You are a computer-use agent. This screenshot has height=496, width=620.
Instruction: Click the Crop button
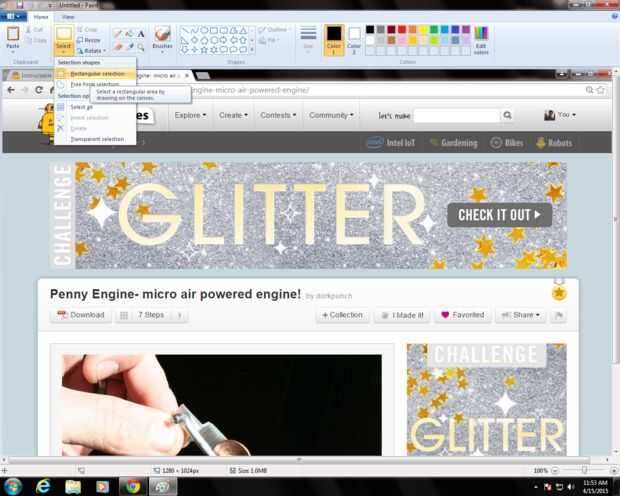click(x=87, y=30)
